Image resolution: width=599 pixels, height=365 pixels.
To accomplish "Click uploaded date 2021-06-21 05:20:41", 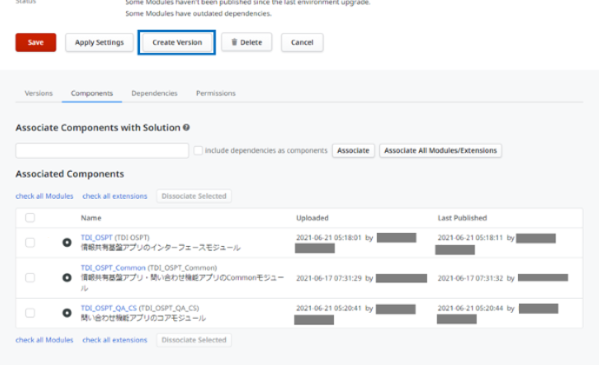I will (x=329, y=308).
